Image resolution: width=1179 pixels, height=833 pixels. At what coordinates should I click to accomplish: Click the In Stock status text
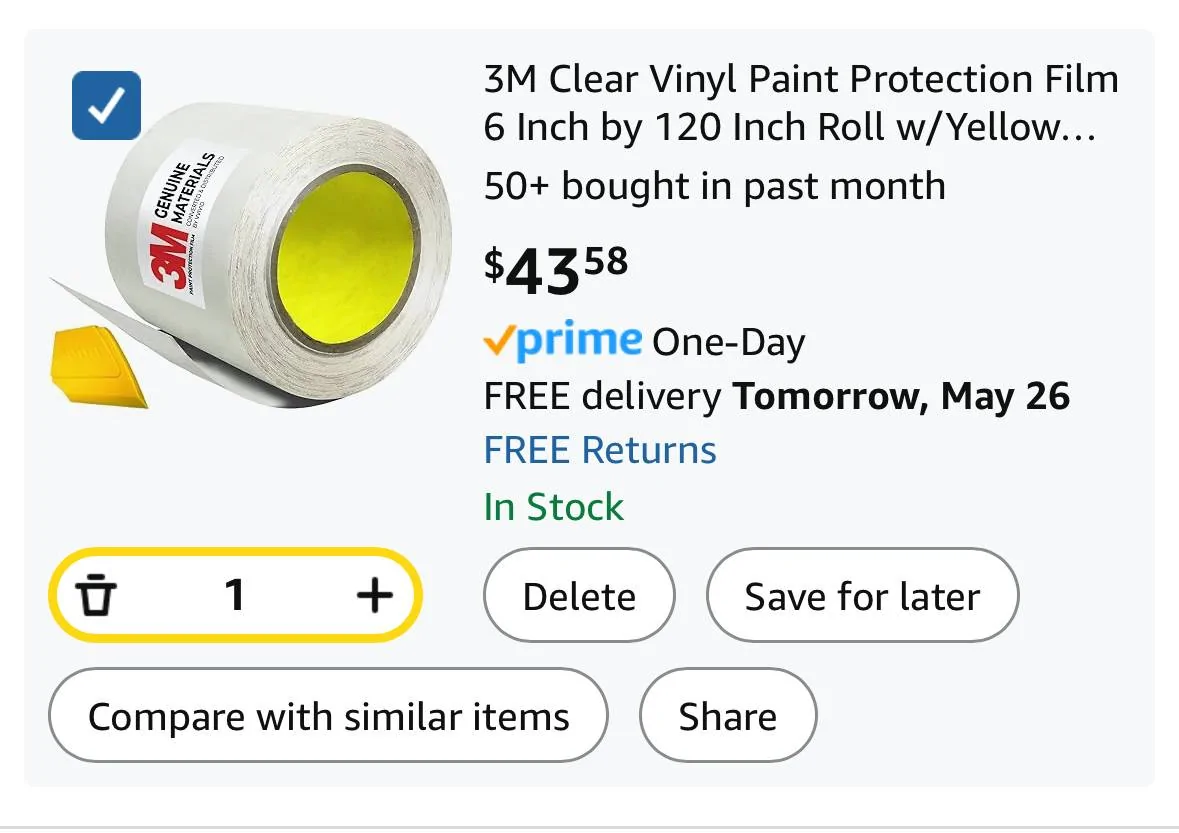click(x=553, y=507)
